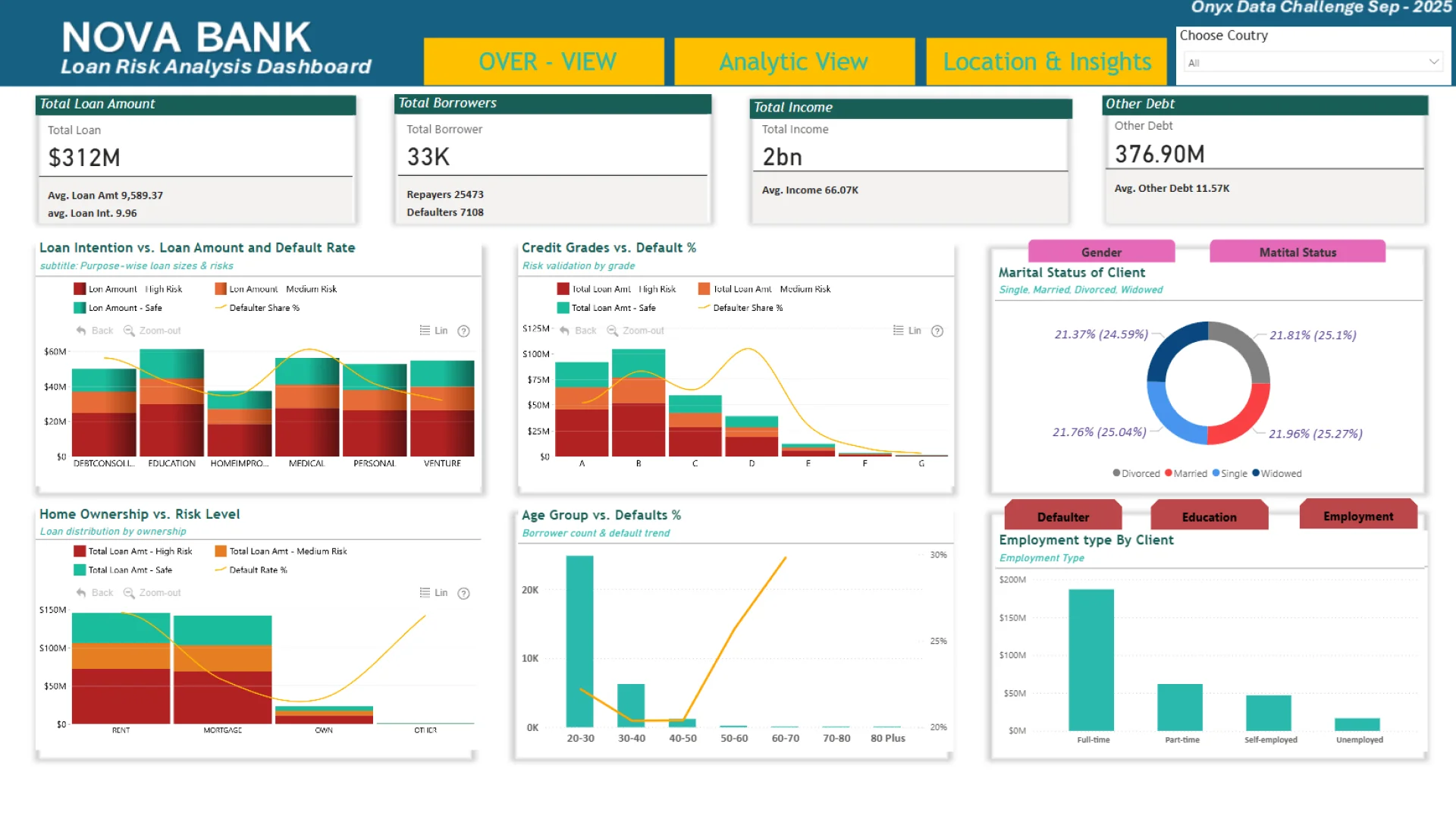Image resolution: width=1456 pixels, height=819 pixels.
Task: Switch to Analytic View tab
Action: coord(794,61)
